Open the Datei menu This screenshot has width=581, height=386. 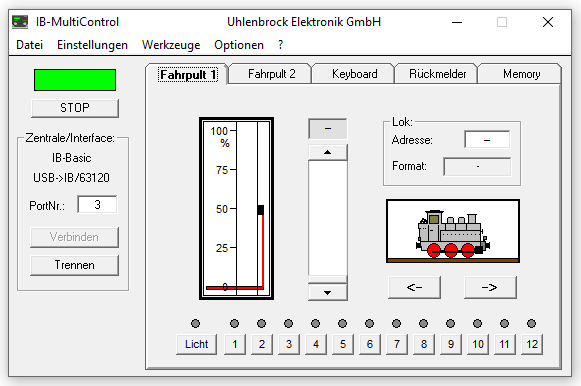pyautogui.click(x=29, y=45)
